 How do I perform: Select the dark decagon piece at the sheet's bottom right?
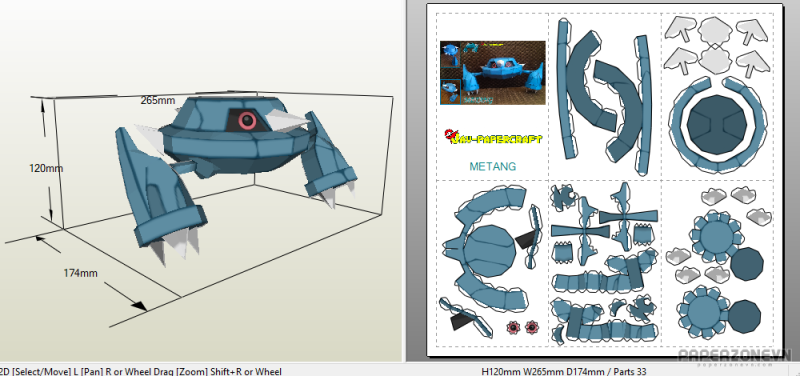(744, 317)
